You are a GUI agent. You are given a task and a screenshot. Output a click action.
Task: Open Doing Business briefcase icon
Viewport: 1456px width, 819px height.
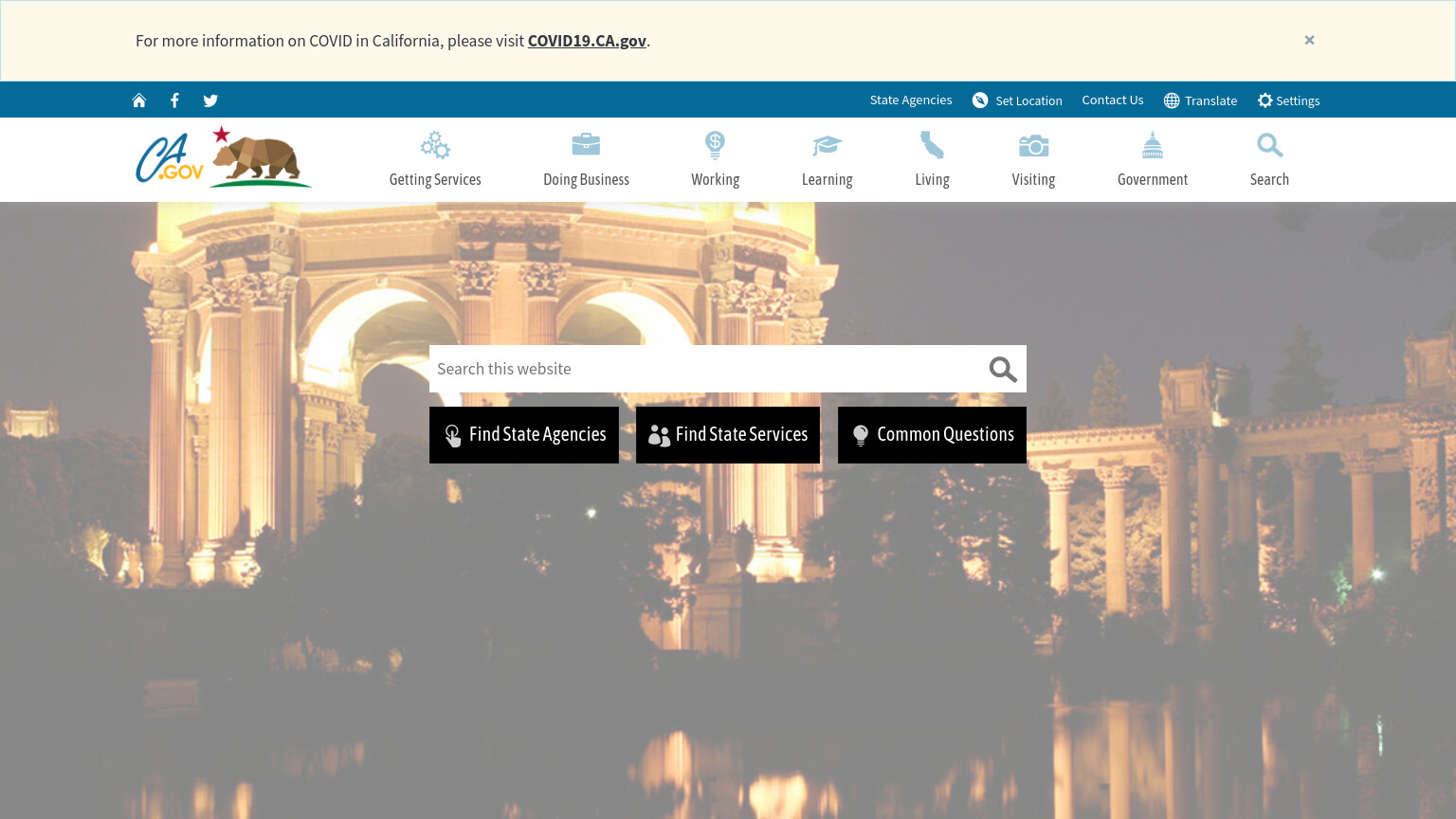586,144
